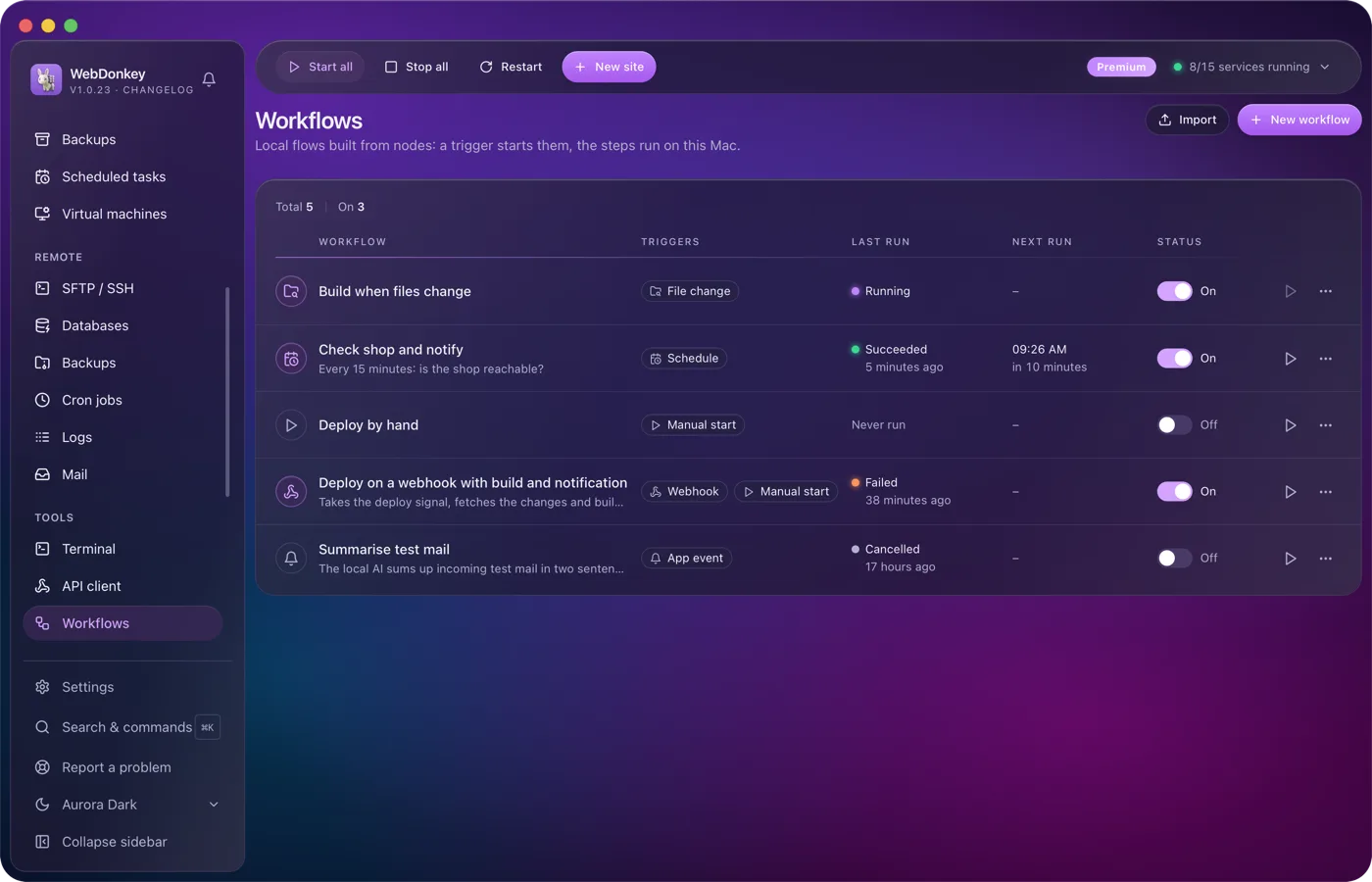The height and width of the screenshot is (882, 1372).
Task: Click the calendar icon of Check shop and notify
Action: pos(291,359)
